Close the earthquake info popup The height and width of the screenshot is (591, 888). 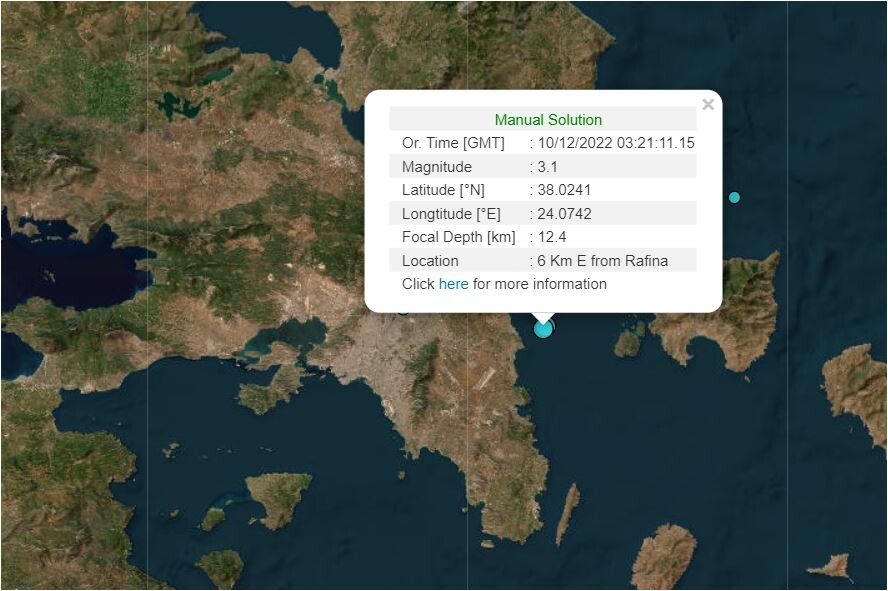(x=707, y=105)
